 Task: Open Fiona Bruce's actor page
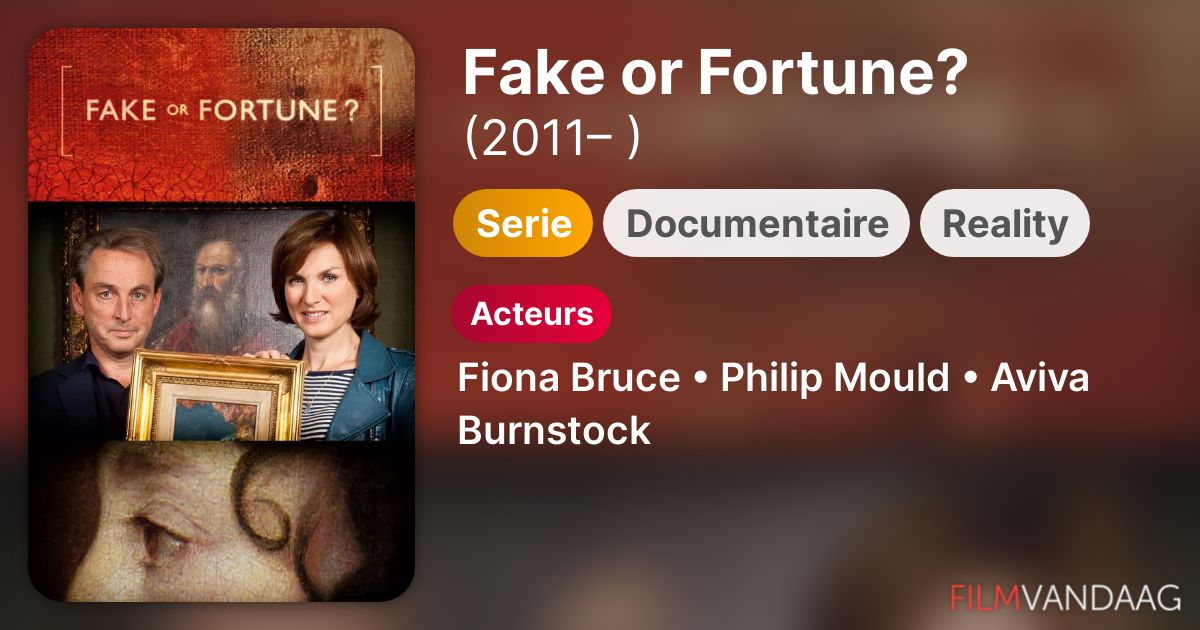click(x=564, y=379)
